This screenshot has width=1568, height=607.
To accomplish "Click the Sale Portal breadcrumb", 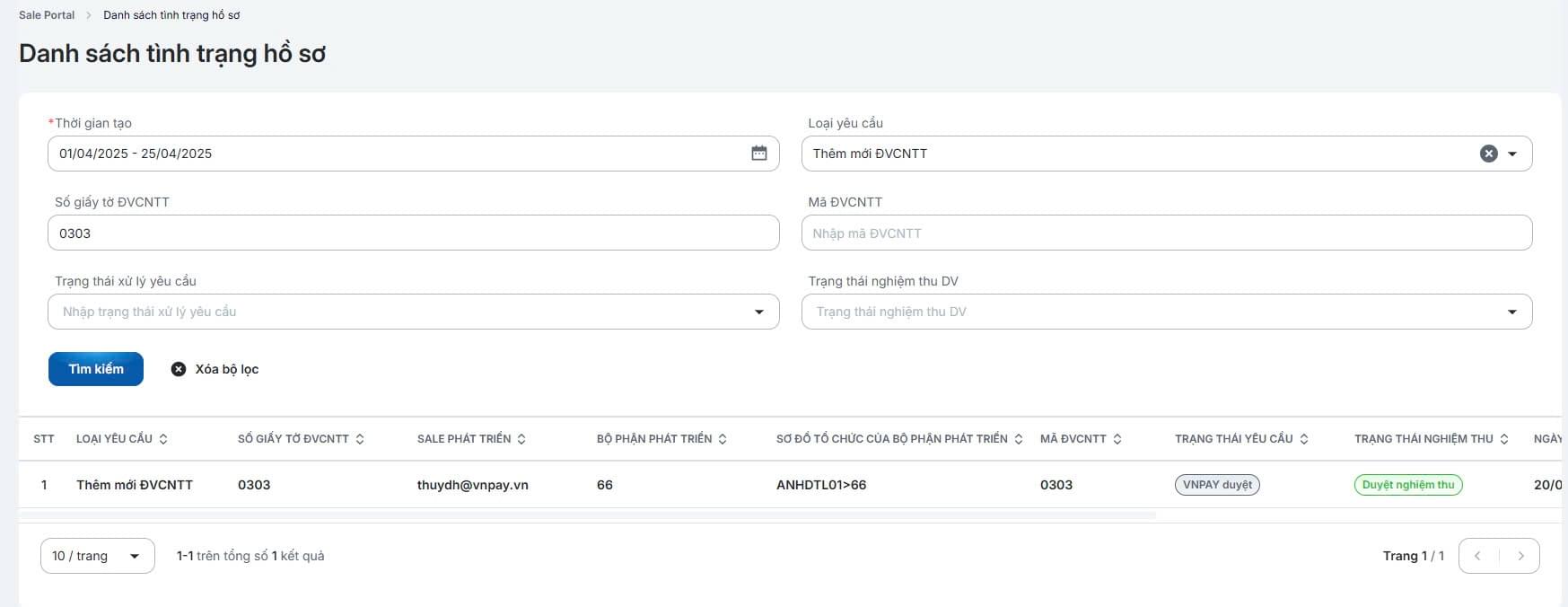I will 47,15.
